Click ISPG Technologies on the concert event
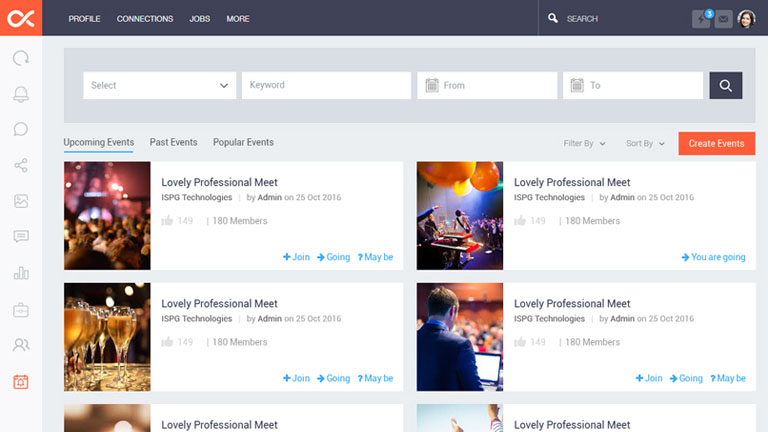The image size is (768, 432). [549, 197]
